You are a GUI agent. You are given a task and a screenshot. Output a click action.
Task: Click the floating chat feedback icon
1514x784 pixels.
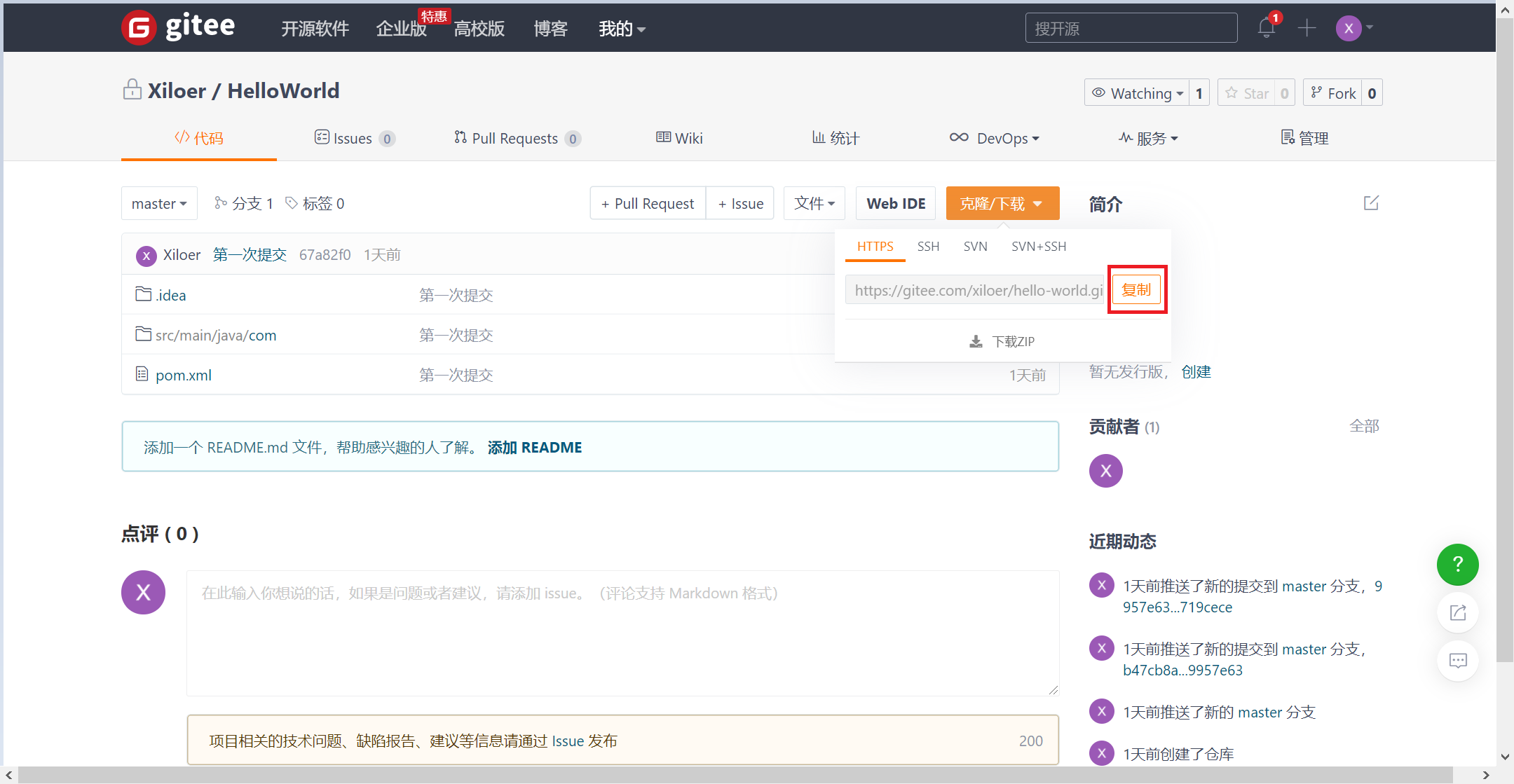(1458, 660)
